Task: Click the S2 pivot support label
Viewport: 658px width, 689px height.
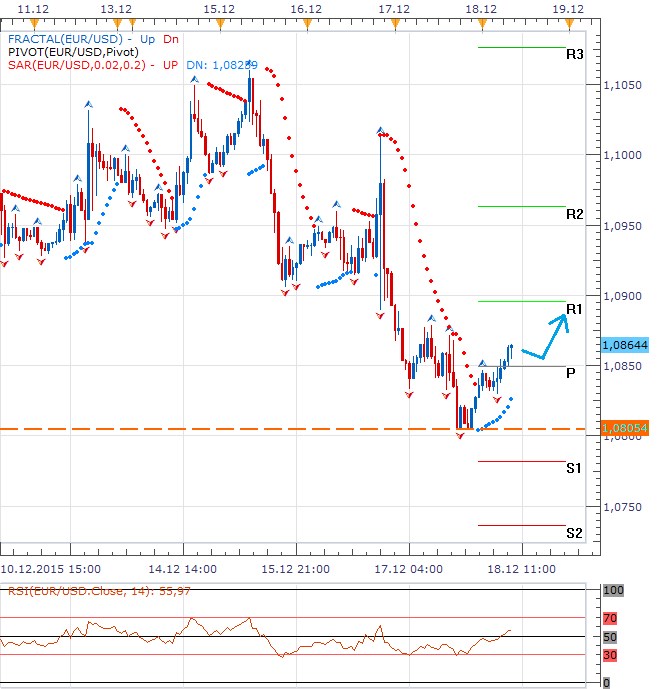Action: tap(574, 533)
